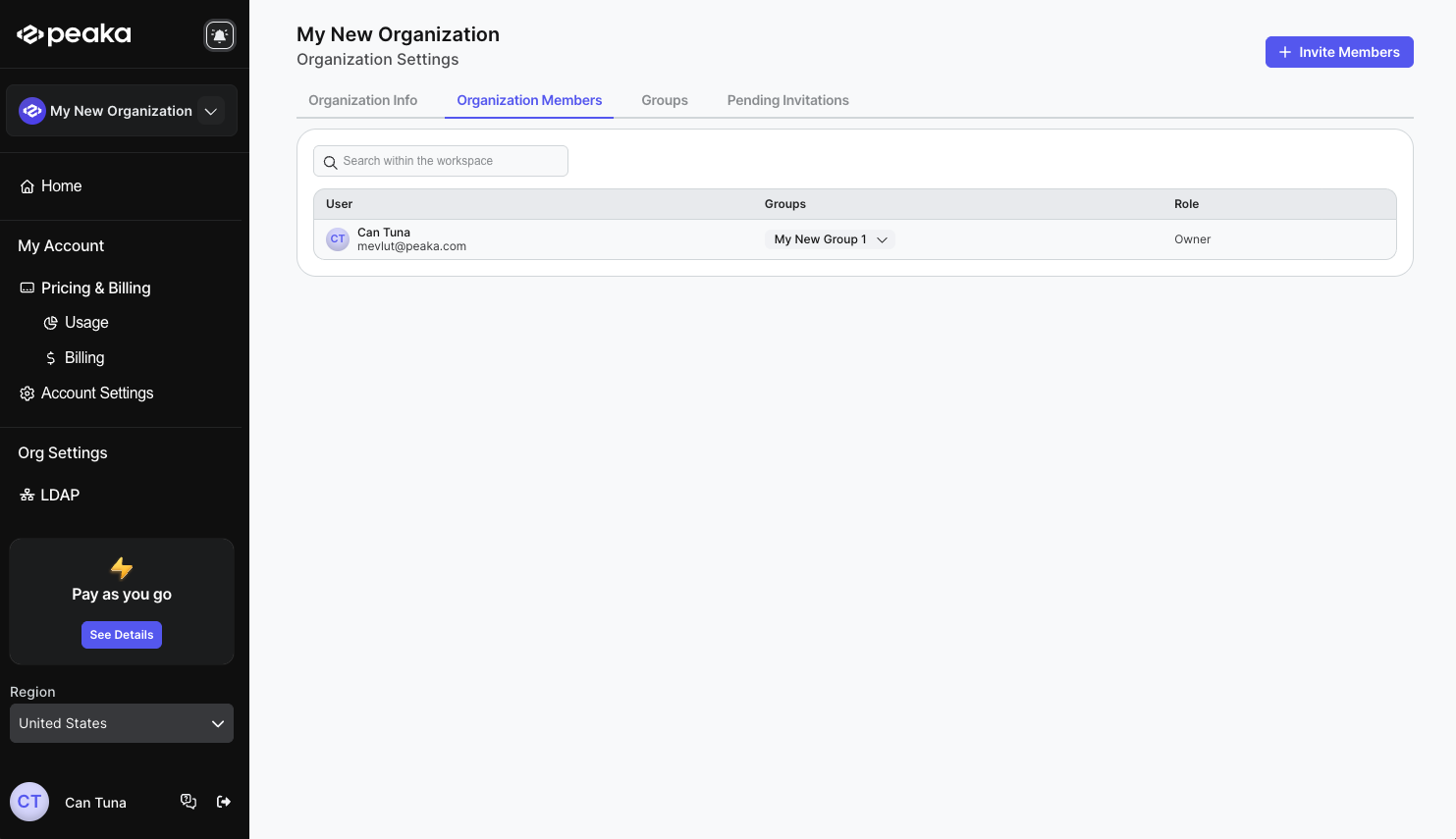Open the Pending Invitations tab

[x=787, y=100]
